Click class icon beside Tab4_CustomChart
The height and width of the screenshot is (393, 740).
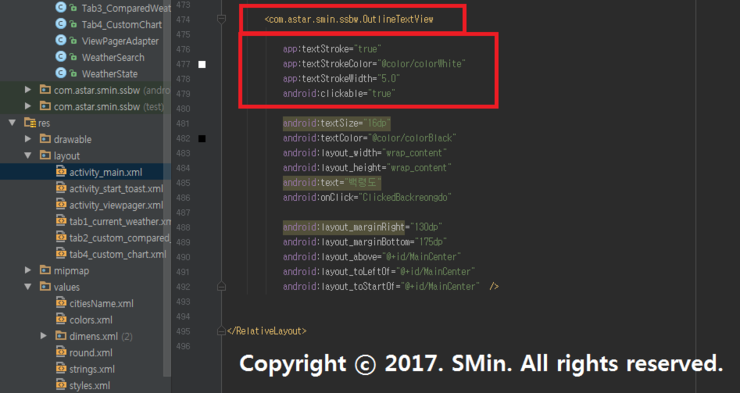click(x=60, y=24)
